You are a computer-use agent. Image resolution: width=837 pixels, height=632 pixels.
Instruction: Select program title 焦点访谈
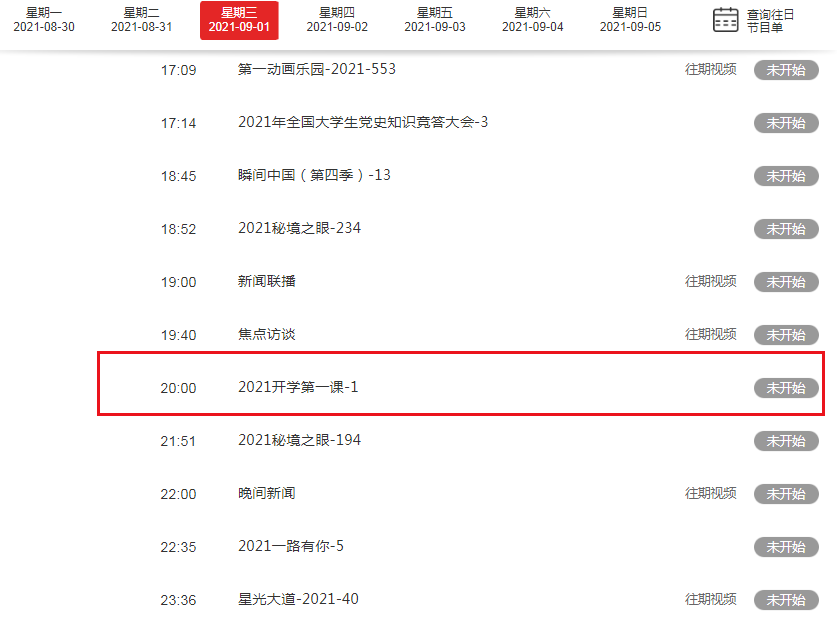[266, 334]
